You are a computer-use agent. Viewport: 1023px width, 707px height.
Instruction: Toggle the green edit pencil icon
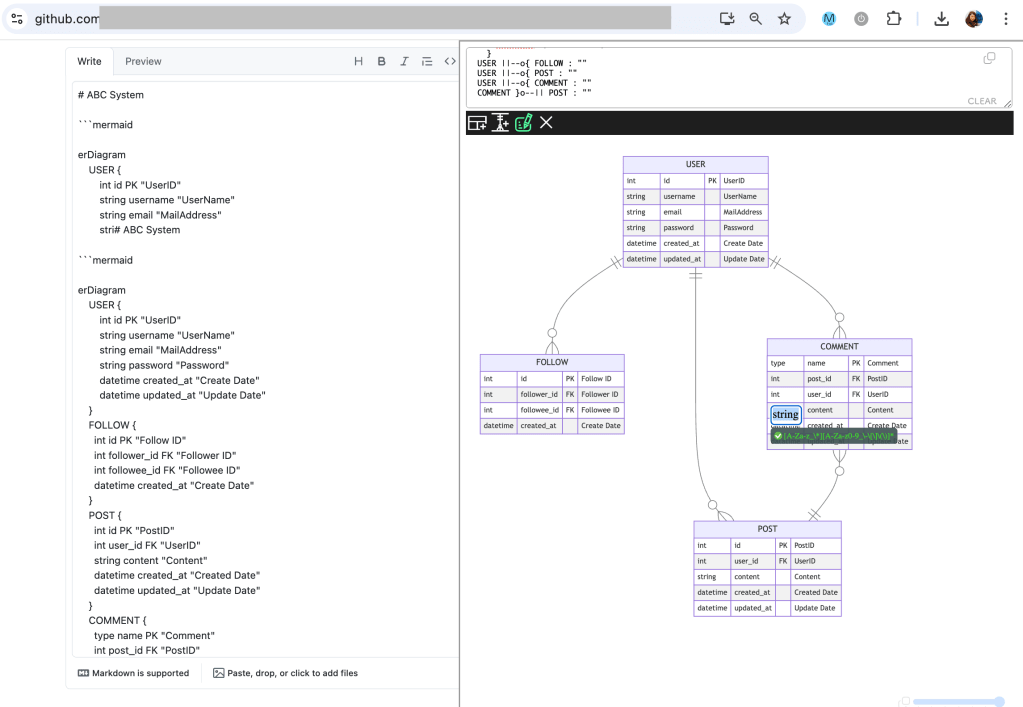coord(523,123)
